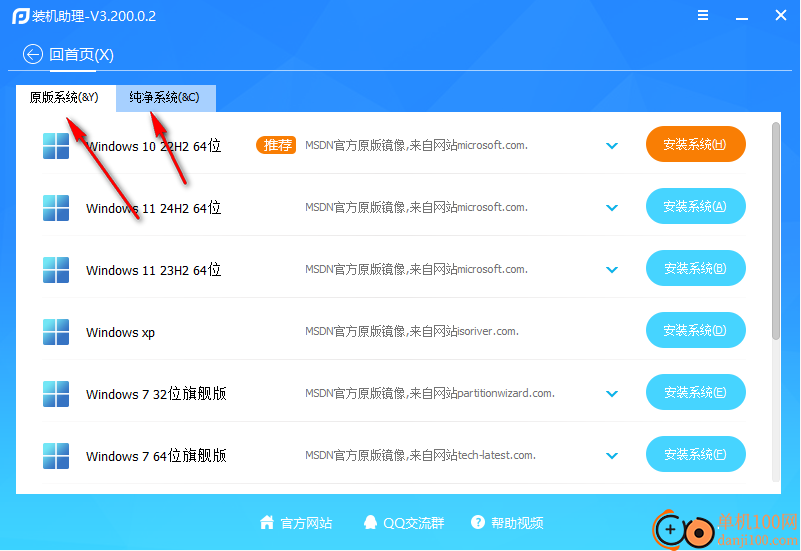Expand Windows 10 22H2 64位 details
Viewport: 801px width, 551px height.
612,146
